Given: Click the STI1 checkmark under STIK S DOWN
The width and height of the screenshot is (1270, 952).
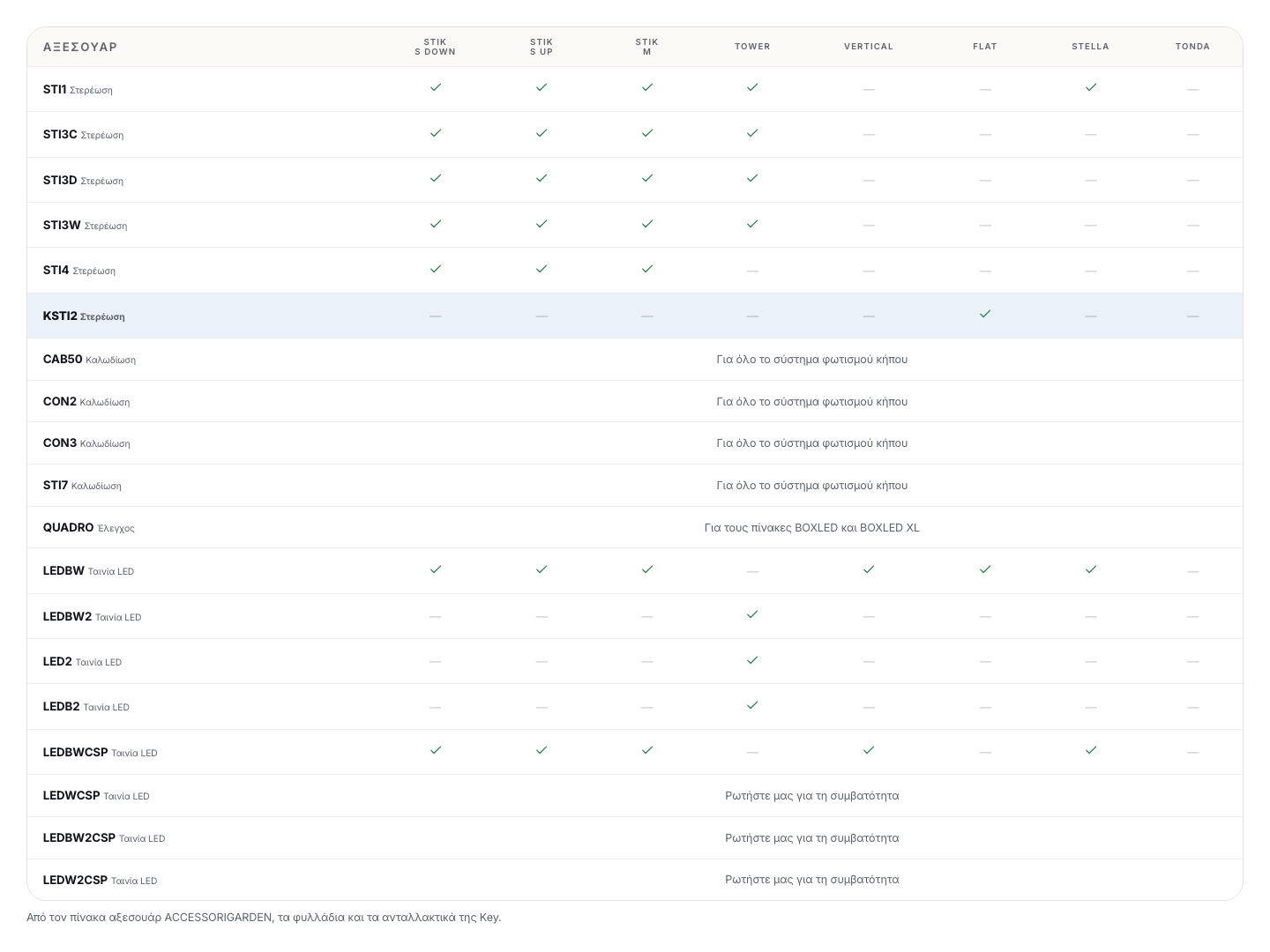Looking at the screenshot, I should (x=436, y=87).
